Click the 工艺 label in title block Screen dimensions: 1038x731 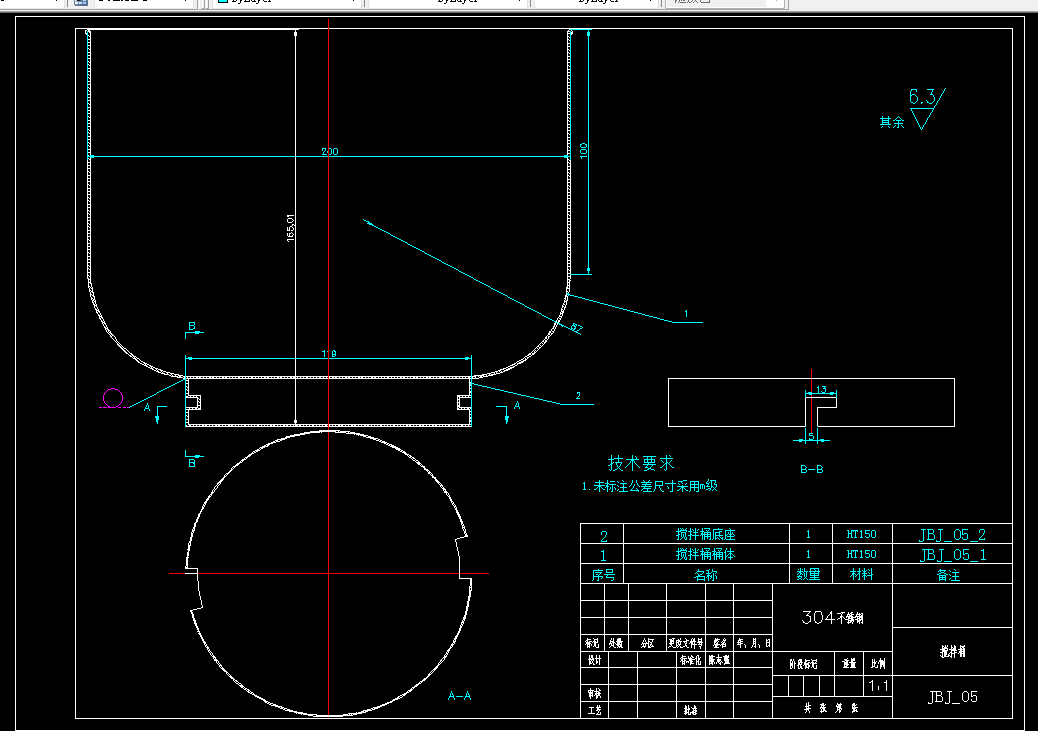(x=594, y=710)
